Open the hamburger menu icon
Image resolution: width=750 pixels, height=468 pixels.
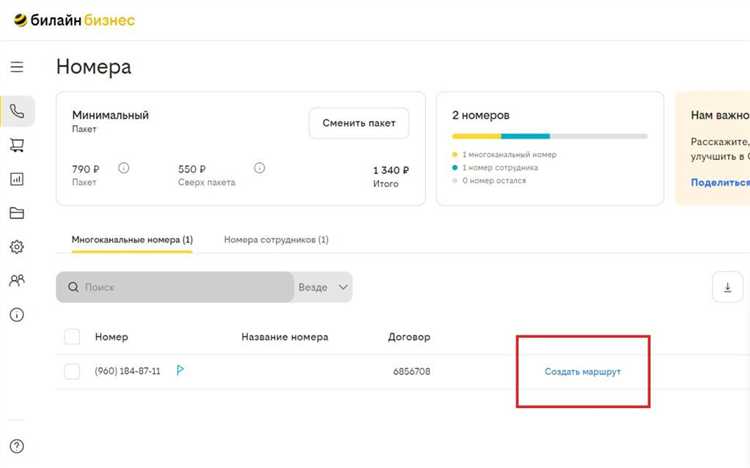pyautogui.click(x=17, y=67)
